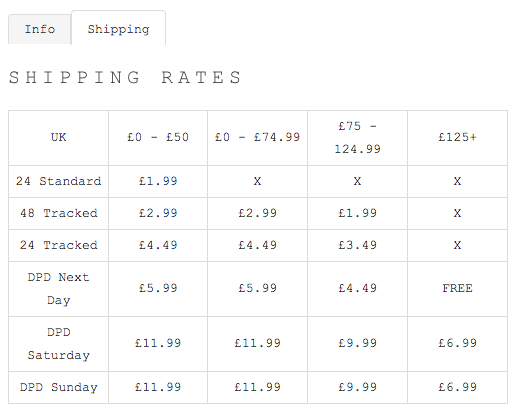Select the £0 - £74.99 column header
Viewport: 519px width, 417px height.
257,138
